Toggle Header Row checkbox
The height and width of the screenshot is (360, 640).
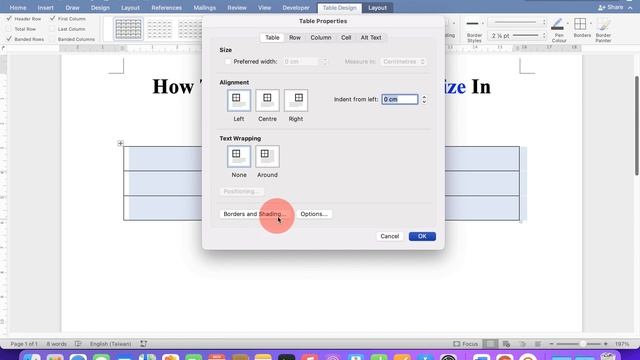tap(9, 19)
